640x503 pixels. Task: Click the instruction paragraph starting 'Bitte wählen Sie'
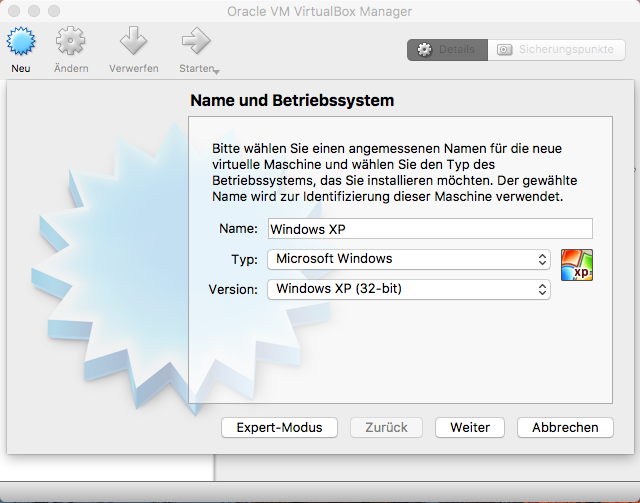pyautogui.click(x=395, y=172)
